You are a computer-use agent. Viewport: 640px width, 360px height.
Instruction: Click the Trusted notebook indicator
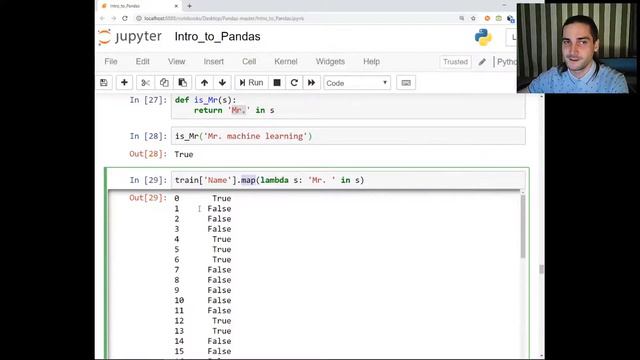[455, 62]
